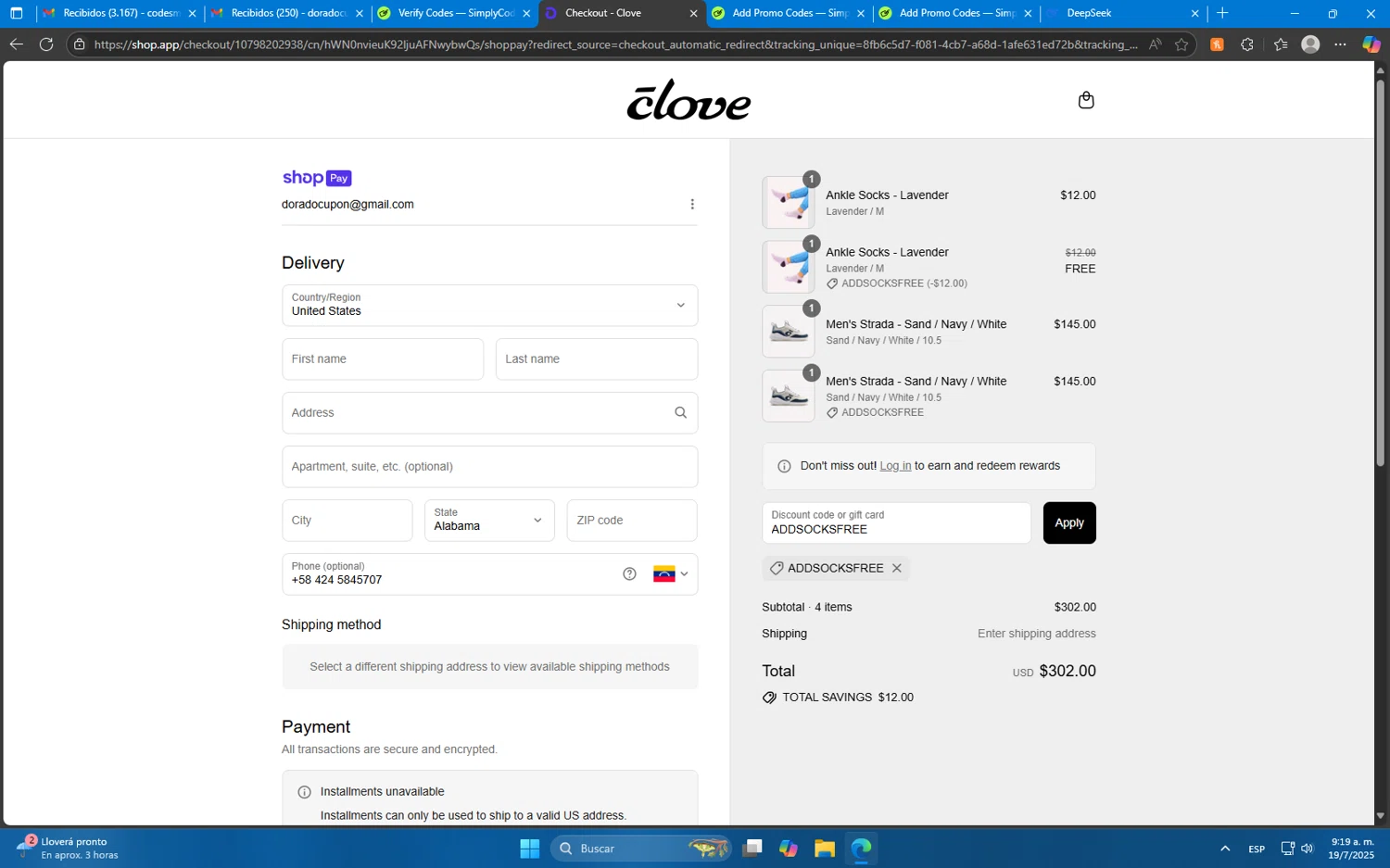Open Microsoft Edge taskbar icon
The image size is (1390, 868).
click(x=862, y=849)
